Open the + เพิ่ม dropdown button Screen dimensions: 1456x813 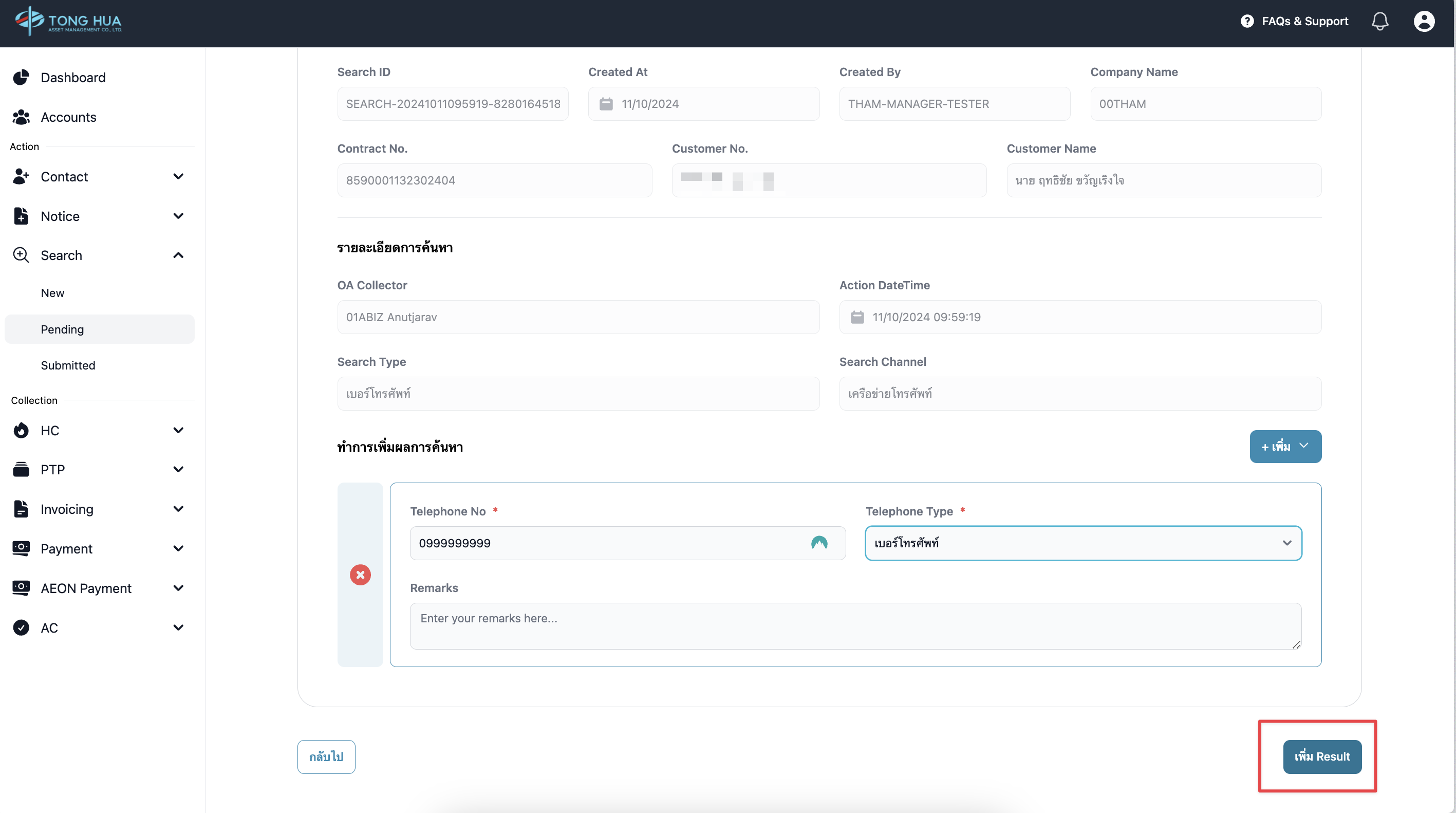coord(1285,447)
